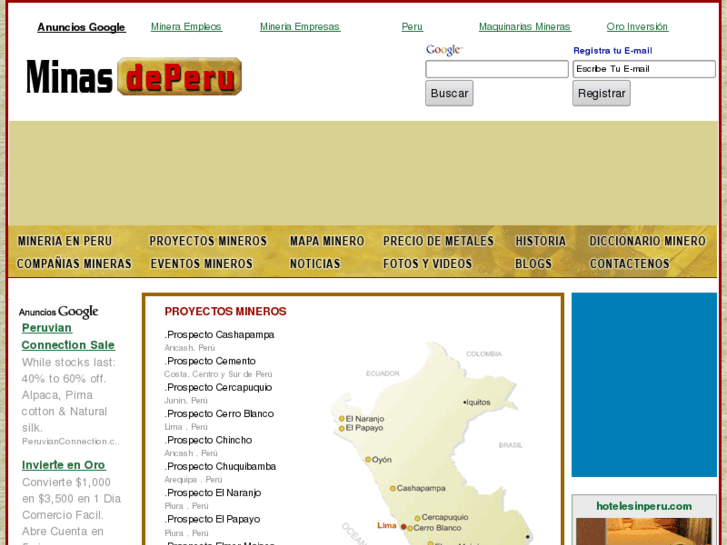Open Prospecto Cashapampa project
Image resolution: width=727 pixels, height=545 pixels.
[x=219, y=334]
